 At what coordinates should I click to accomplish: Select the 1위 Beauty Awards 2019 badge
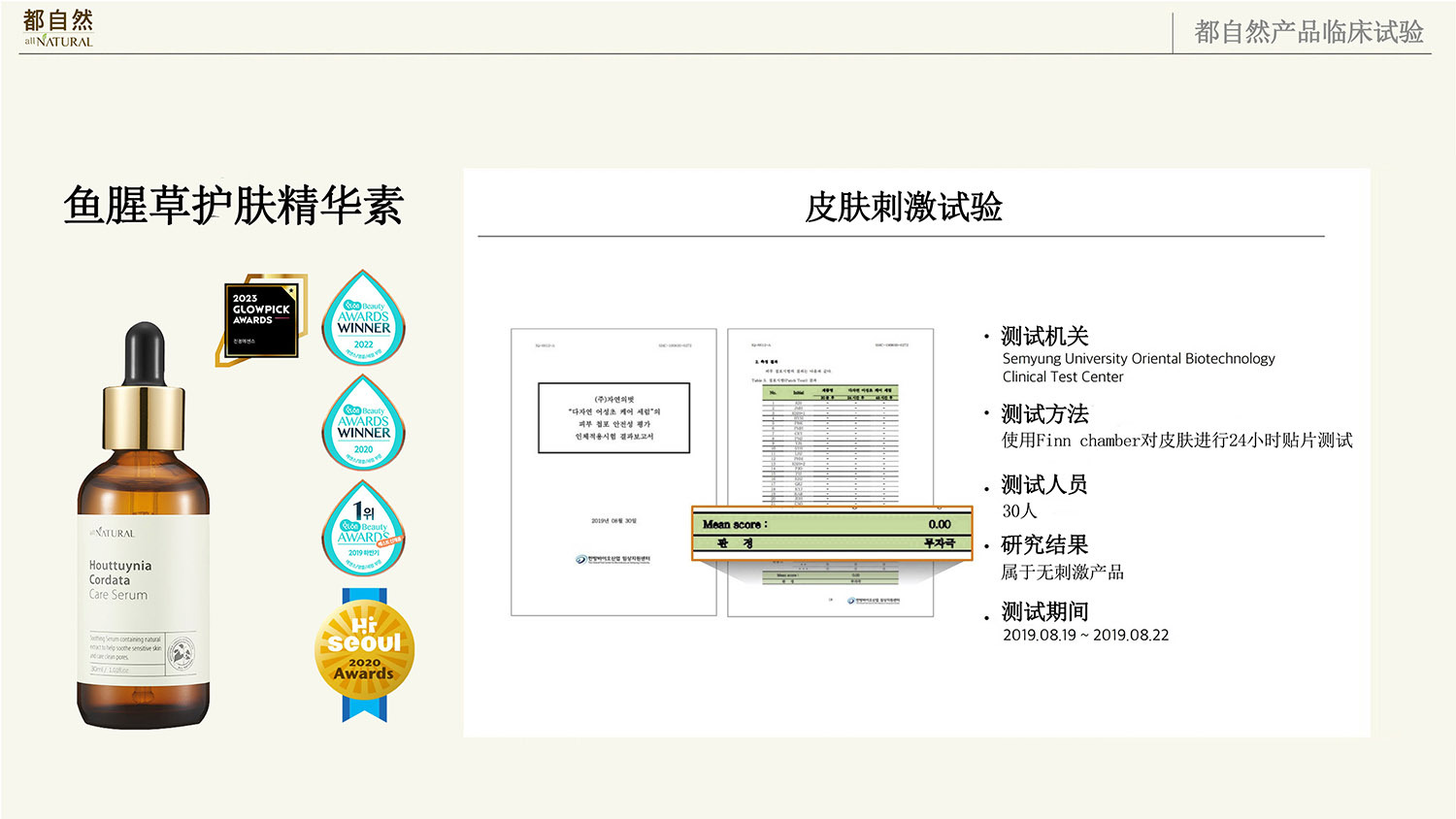(x=363, y=529)
